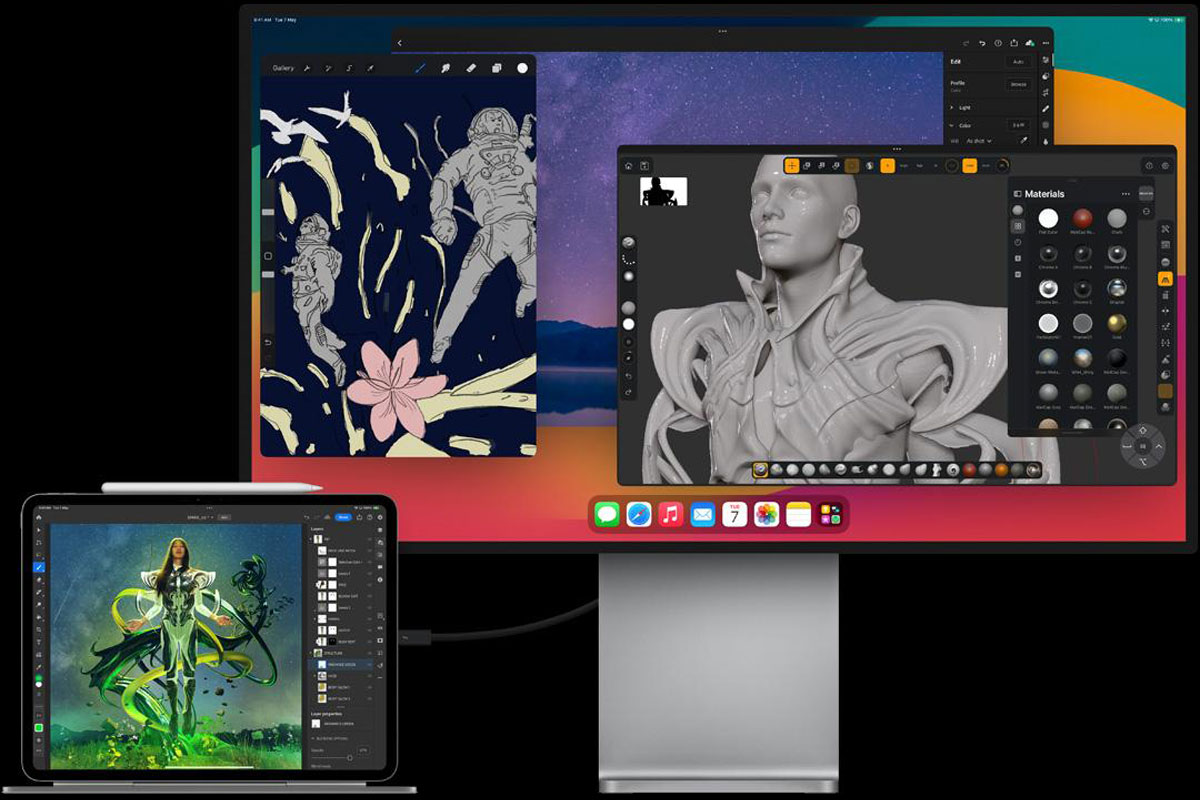Image resolution: width=1200 pixels, height=800 pixels.
Task: Go to home in sculpting app
Action: [x=629, y=165]
